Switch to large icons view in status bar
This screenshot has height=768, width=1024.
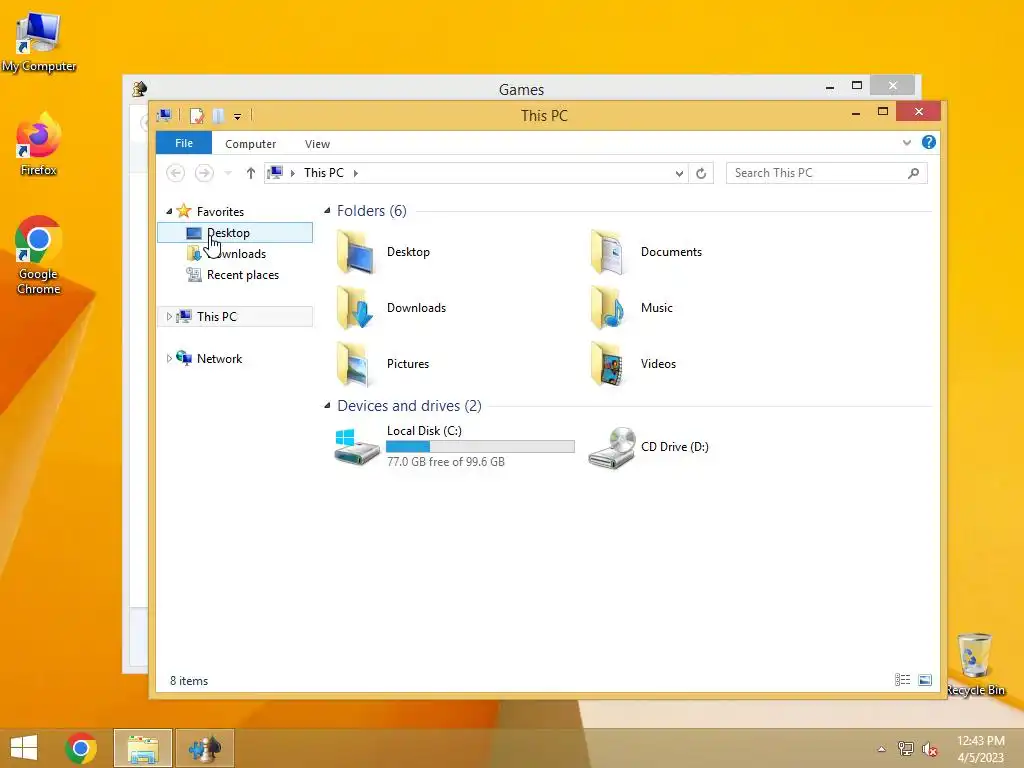click(925, 680)
